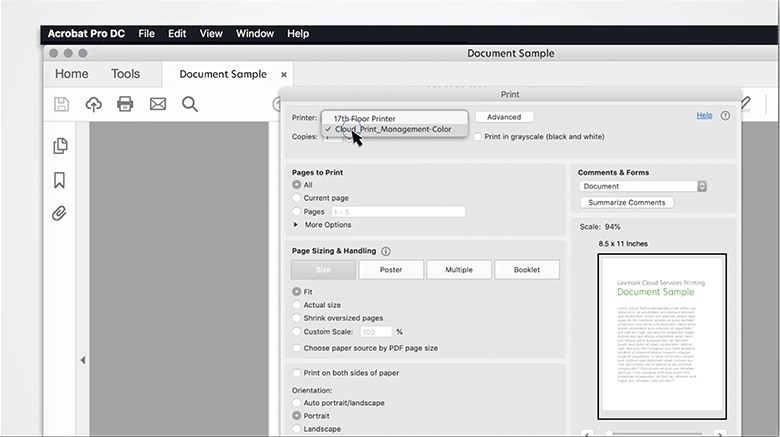Click the cloud upload icon
This screenshot has width=780, height=437.
click(94, 104)
